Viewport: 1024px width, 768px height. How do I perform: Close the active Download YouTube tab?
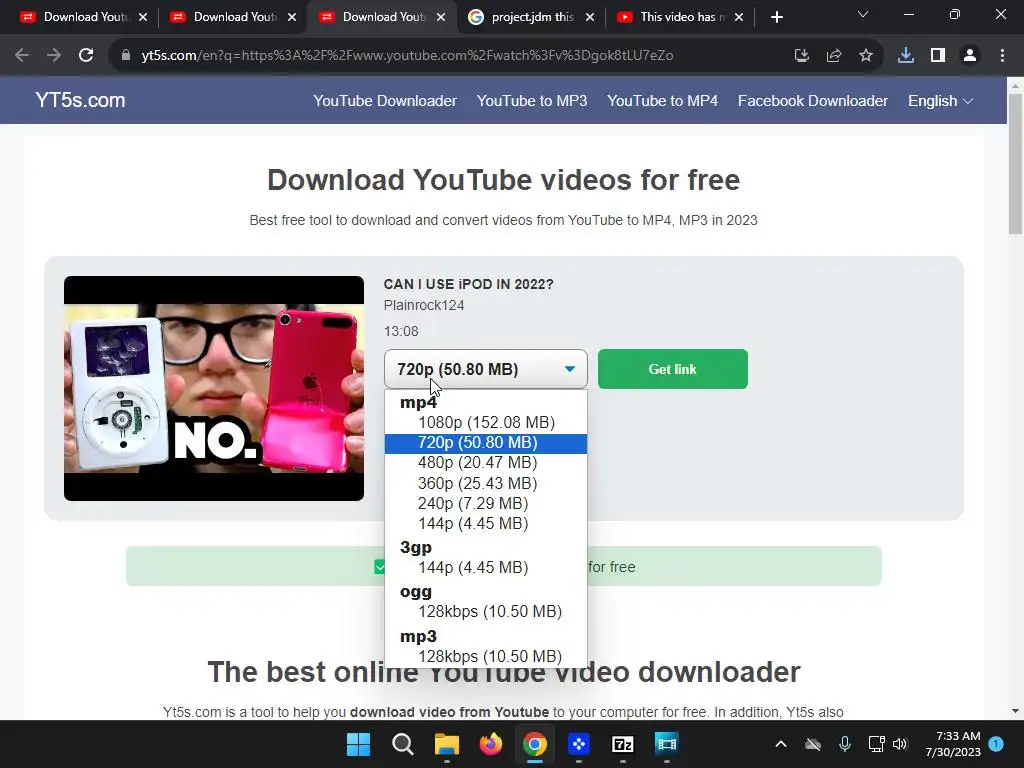coord(441,18)
